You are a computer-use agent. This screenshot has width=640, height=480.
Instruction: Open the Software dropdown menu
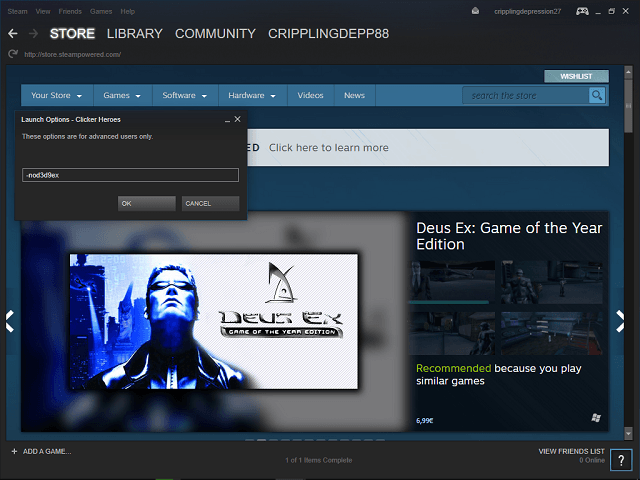[185, 96]
